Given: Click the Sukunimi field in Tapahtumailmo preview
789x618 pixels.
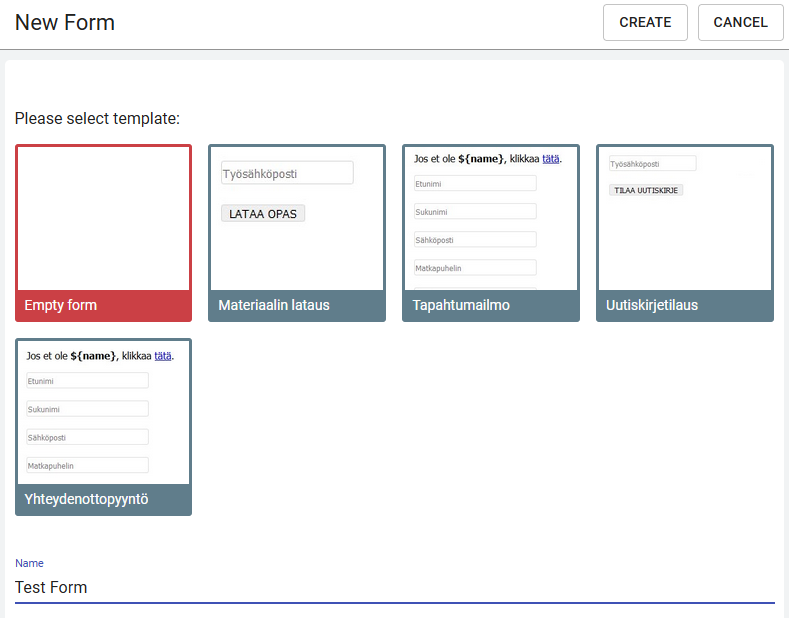Looking at the screenshot, I should 475,211.
